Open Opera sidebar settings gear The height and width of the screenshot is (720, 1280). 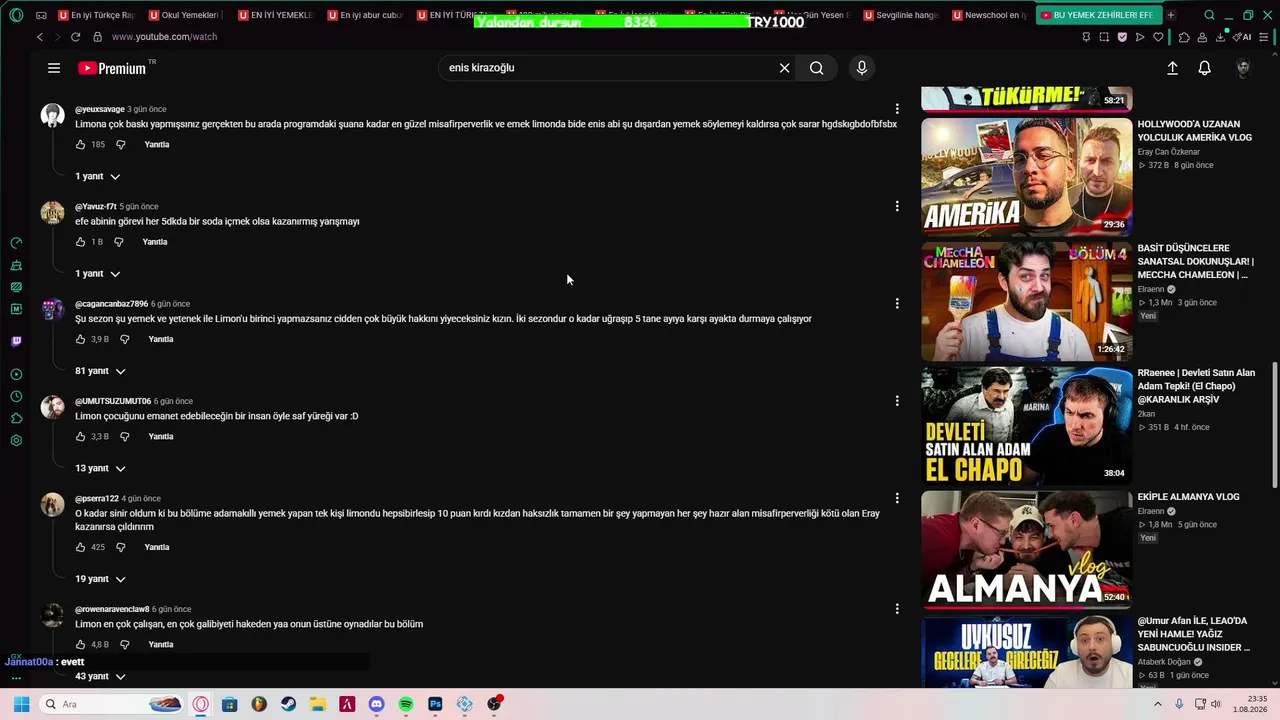pos(16,440)
